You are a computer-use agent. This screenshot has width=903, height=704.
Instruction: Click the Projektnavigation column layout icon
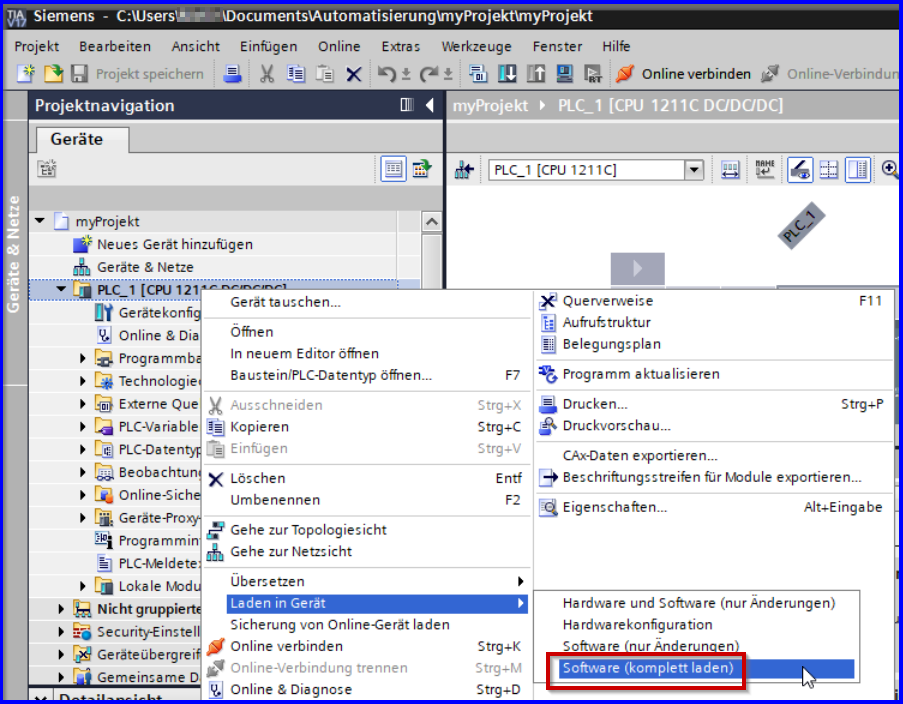pos(407,105)
